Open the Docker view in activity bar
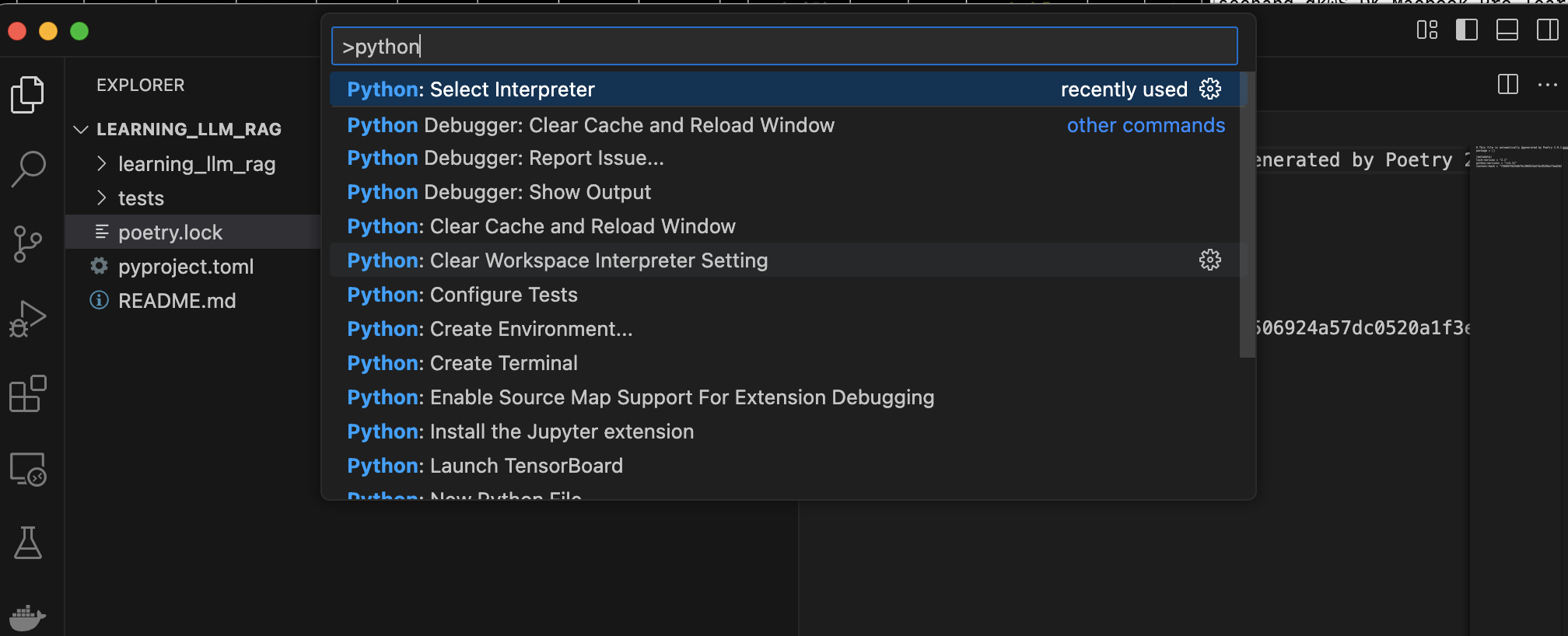This screenshot has width=1568, height=636. pos(28,617)
